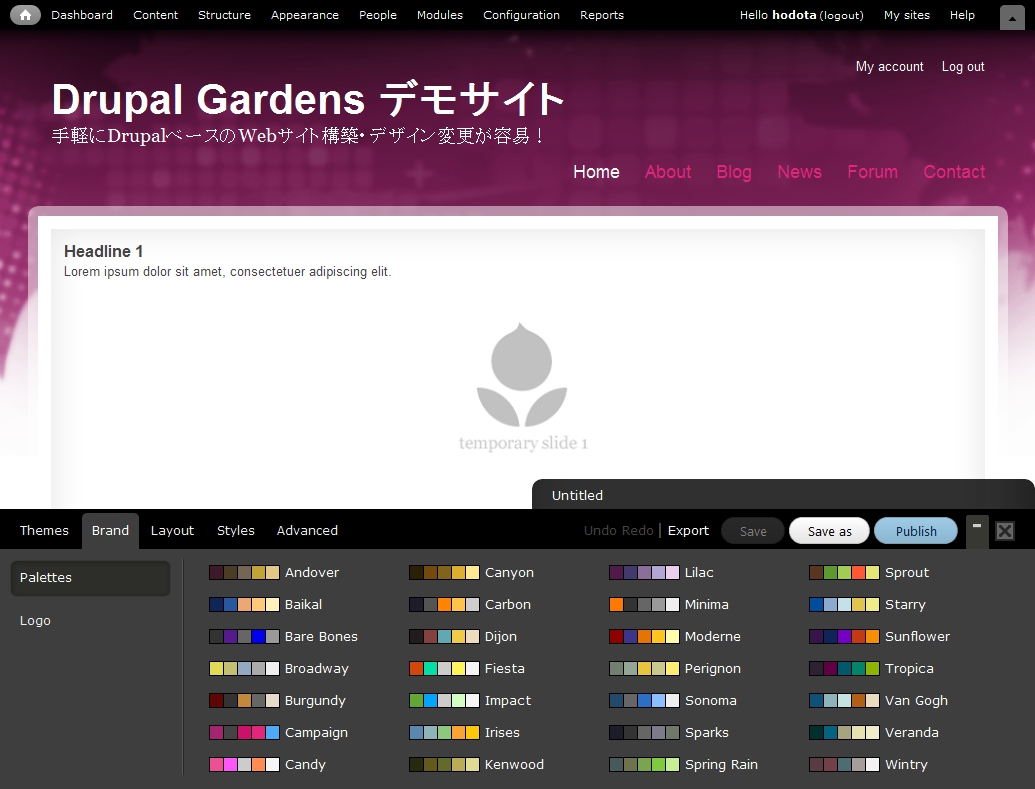
Task: Choose the Moderne color palette
Action: coord(675,636)
